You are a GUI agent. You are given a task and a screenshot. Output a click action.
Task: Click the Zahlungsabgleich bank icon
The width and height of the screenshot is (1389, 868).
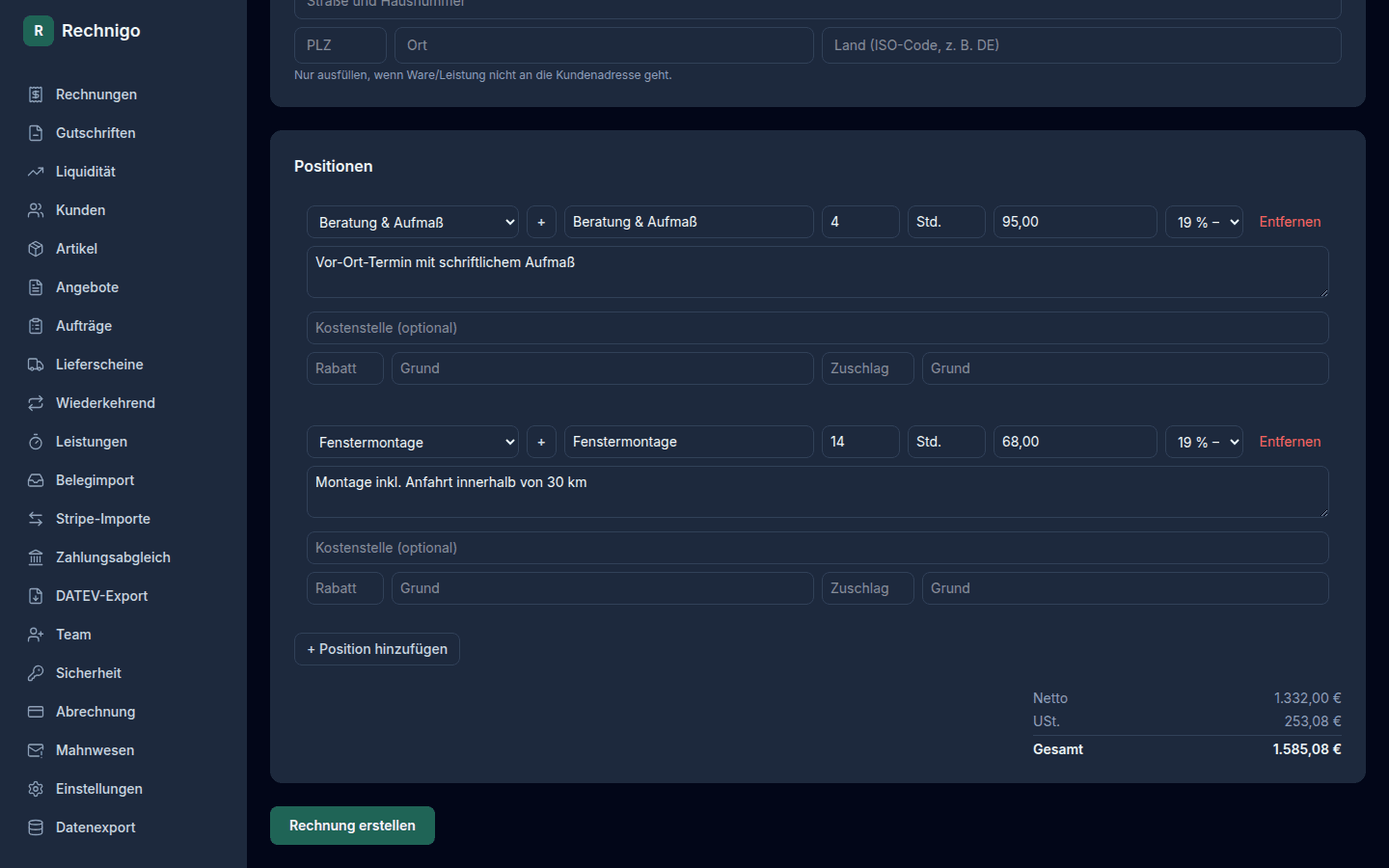click(36, 557)
